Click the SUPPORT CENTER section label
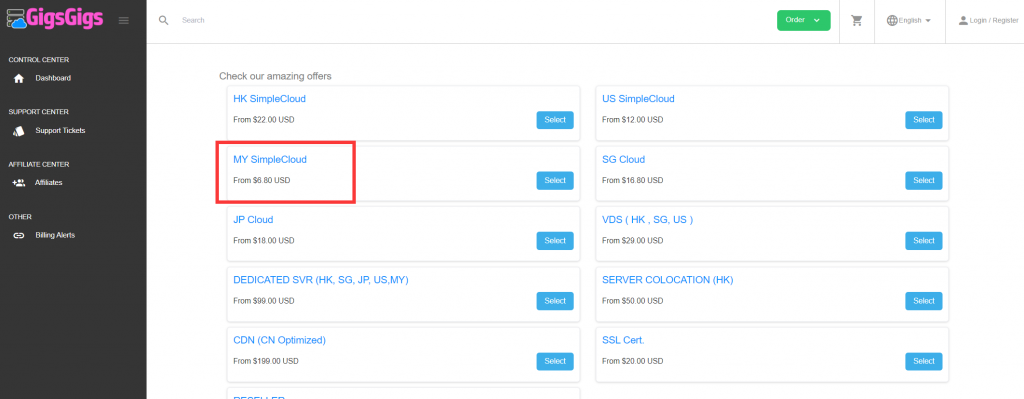Image resolution: width=1024 pixels, height=399 pixels. pos(39,112)
